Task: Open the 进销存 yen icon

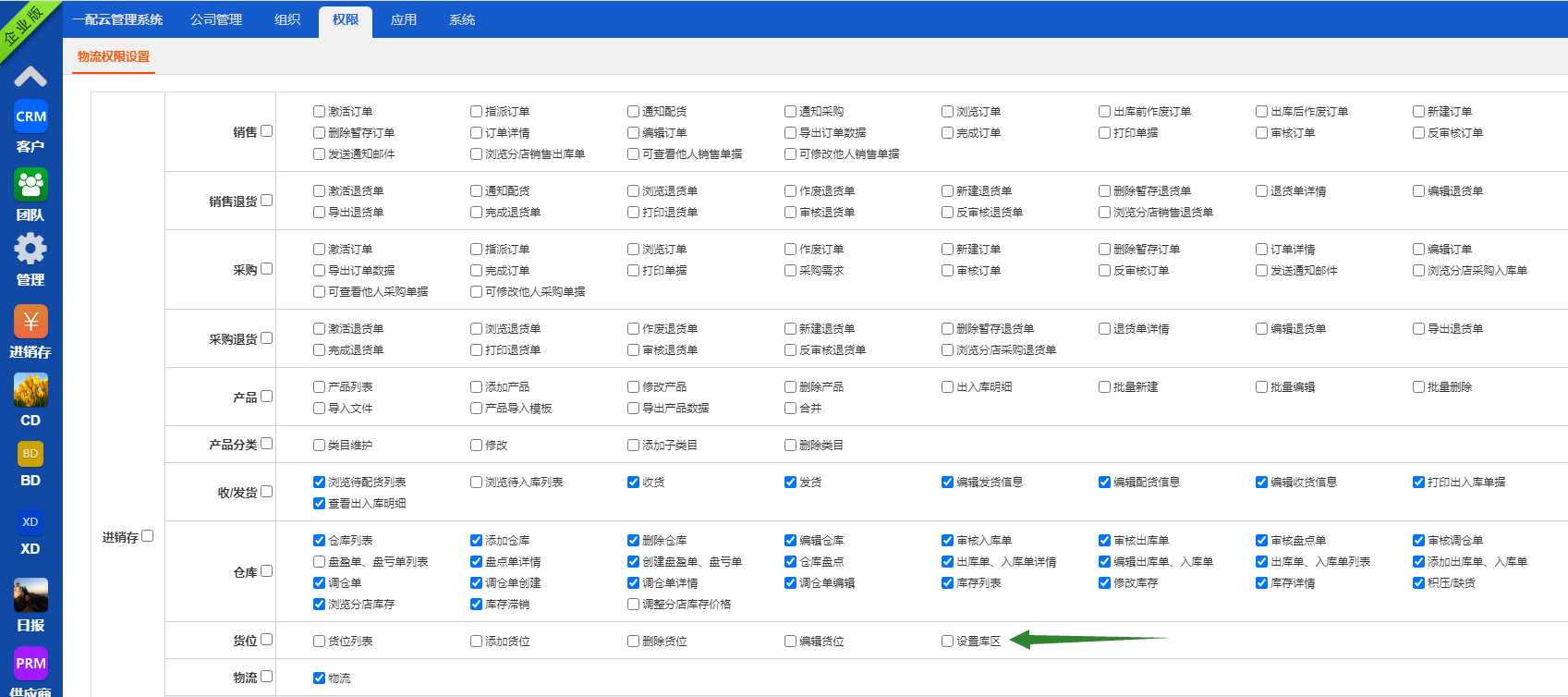Action: point(30,322)
